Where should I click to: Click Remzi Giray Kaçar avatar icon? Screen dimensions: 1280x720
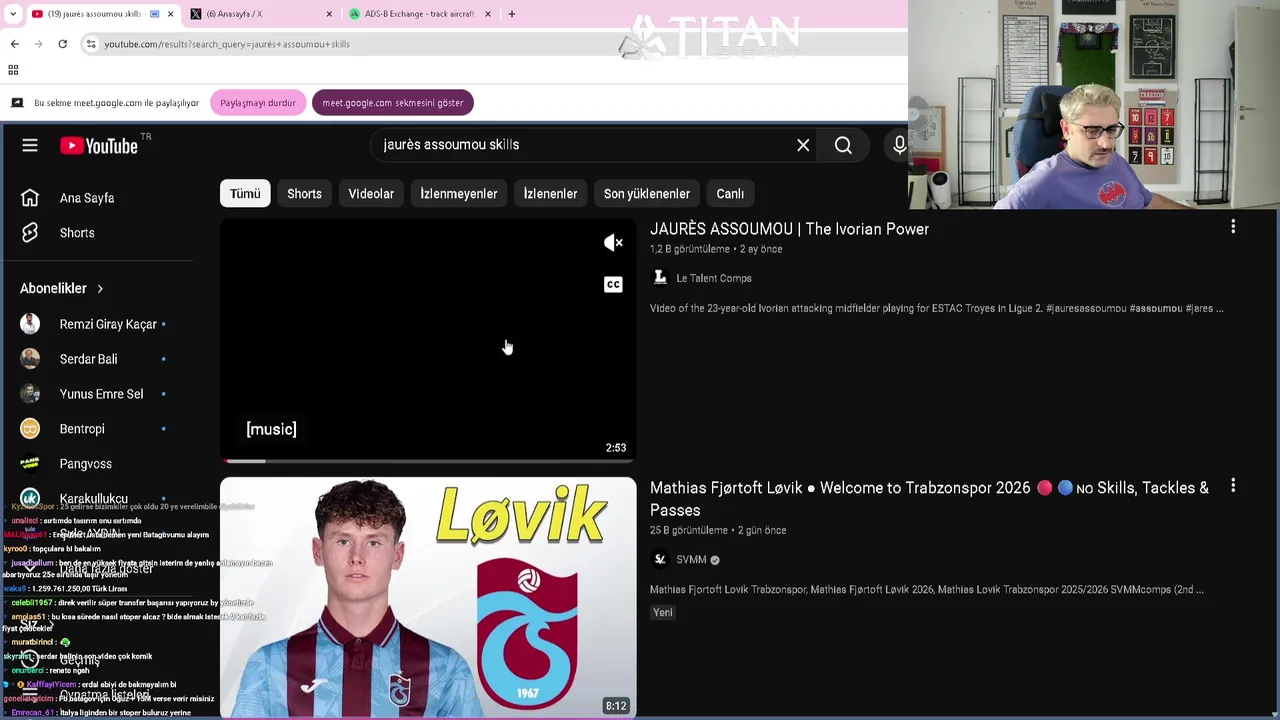(x=30, y=324)
